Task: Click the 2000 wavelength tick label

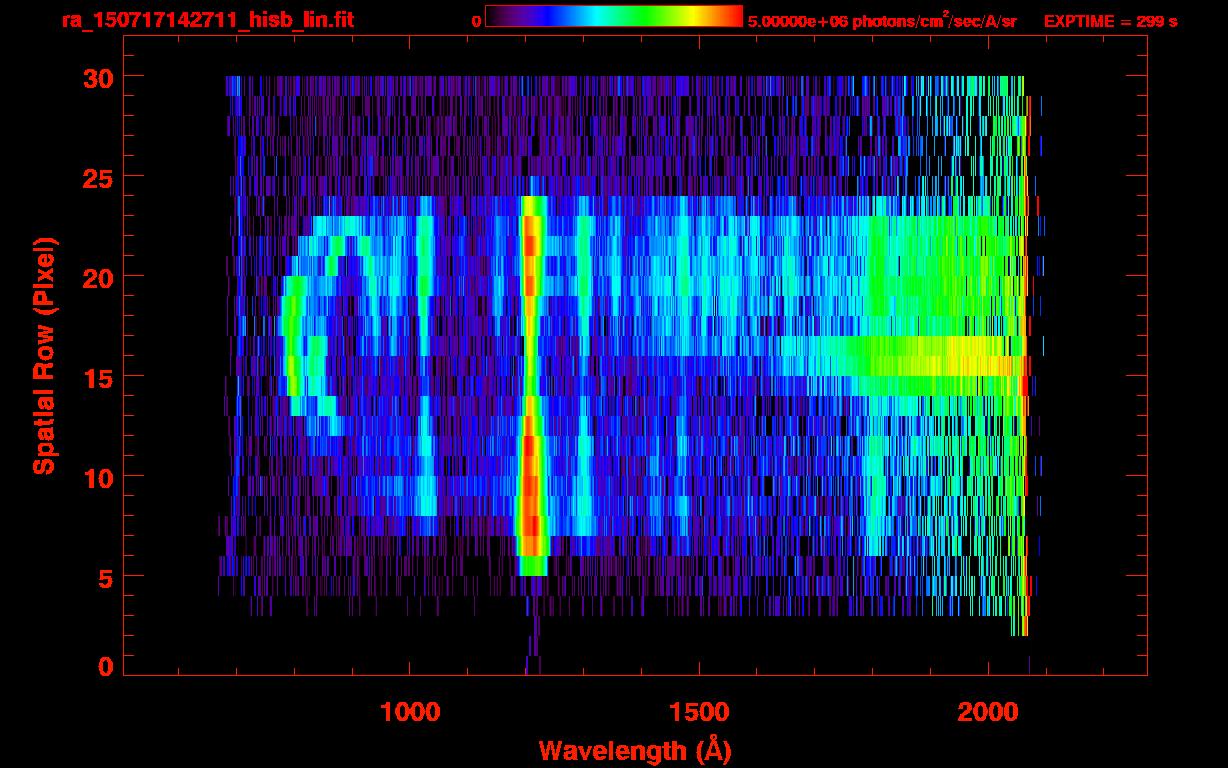Action: [x=988, y=712]
